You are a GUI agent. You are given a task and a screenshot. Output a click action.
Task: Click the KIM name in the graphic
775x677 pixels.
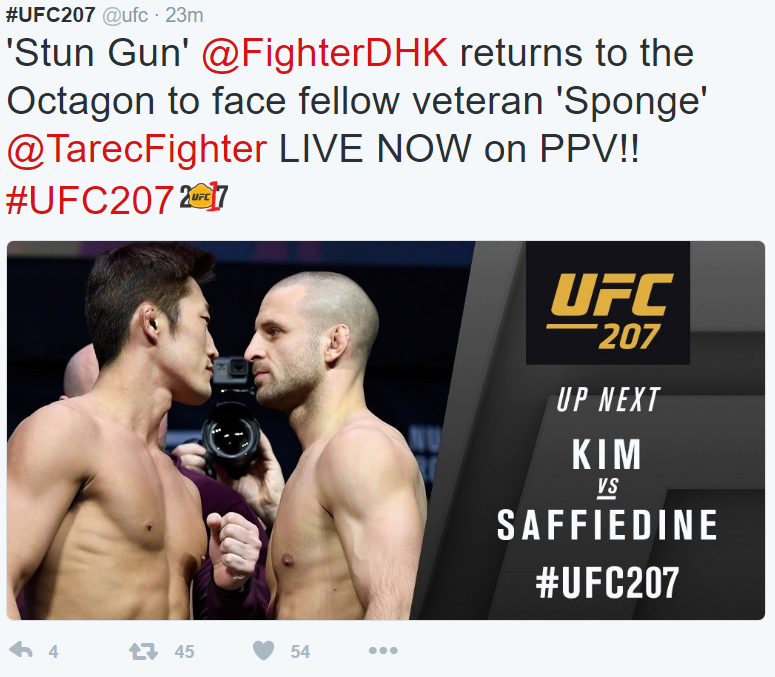click(x=606, y=454)
